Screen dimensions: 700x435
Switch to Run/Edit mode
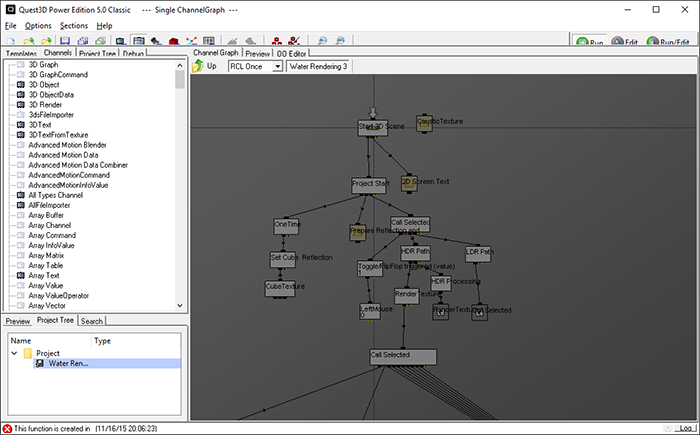point(670,42)
